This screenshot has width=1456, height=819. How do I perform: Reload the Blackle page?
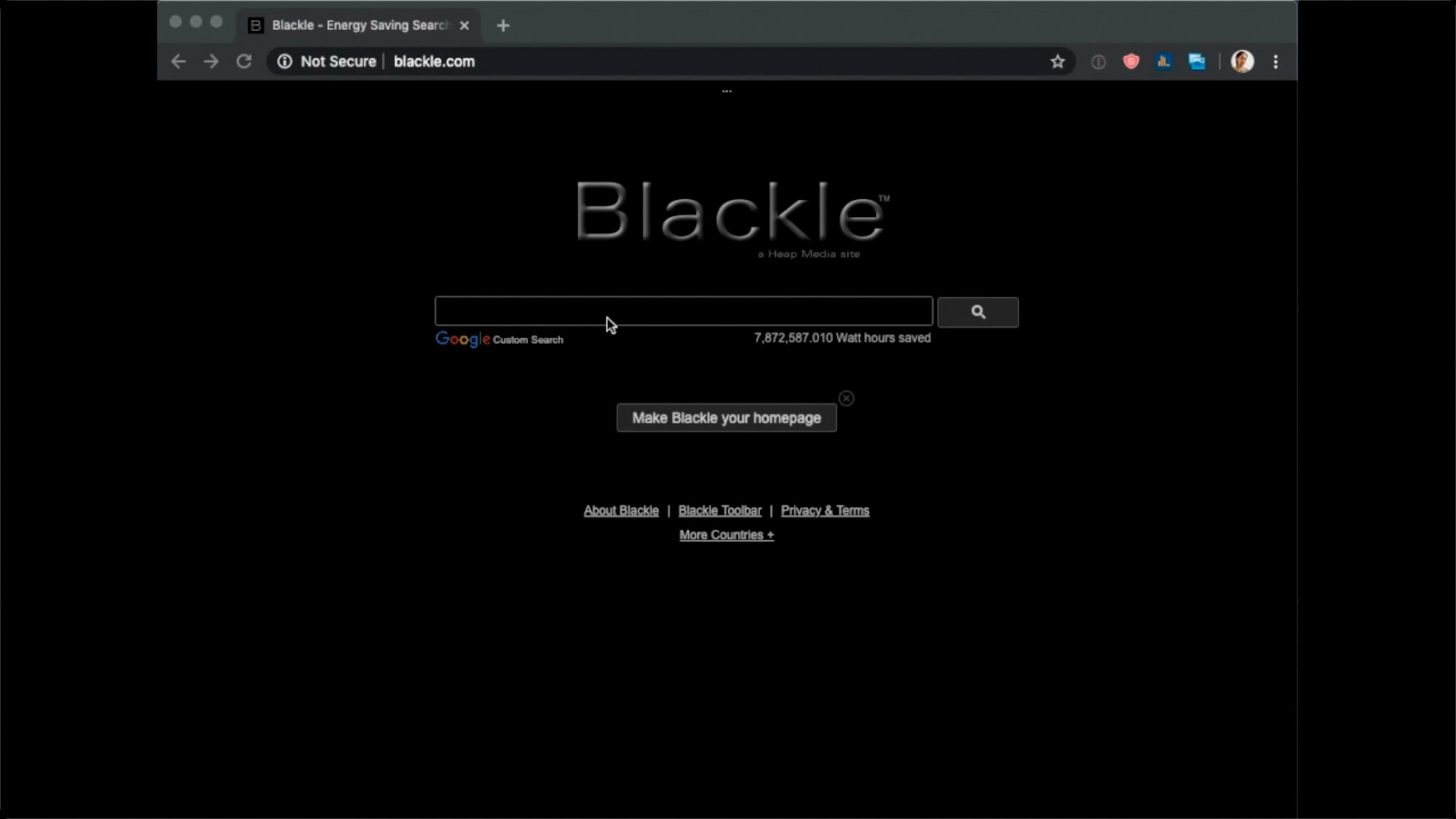point(244,62)
